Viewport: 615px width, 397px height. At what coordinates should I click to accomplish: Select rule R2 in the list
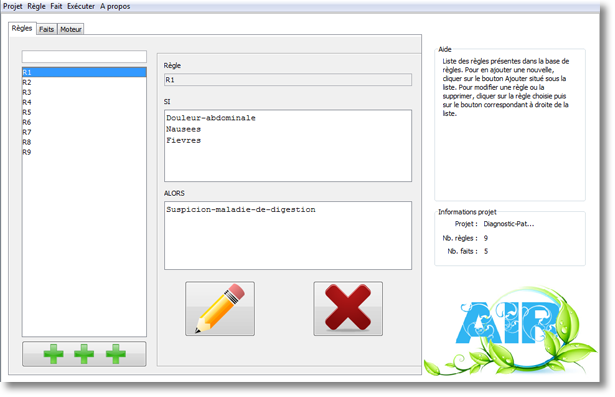click(x=84, y=82)
